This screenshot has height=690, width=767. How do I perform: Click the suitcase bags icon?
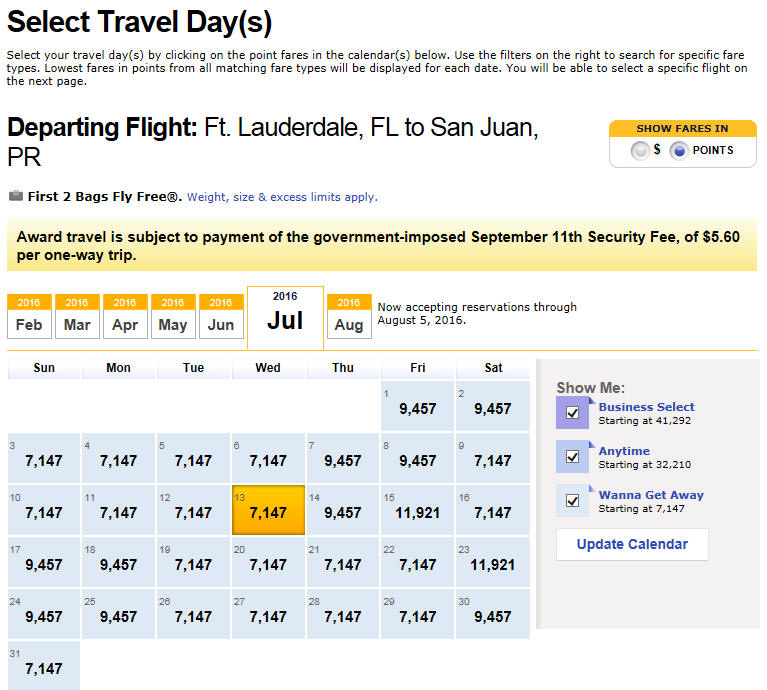[x=16, y=196]
